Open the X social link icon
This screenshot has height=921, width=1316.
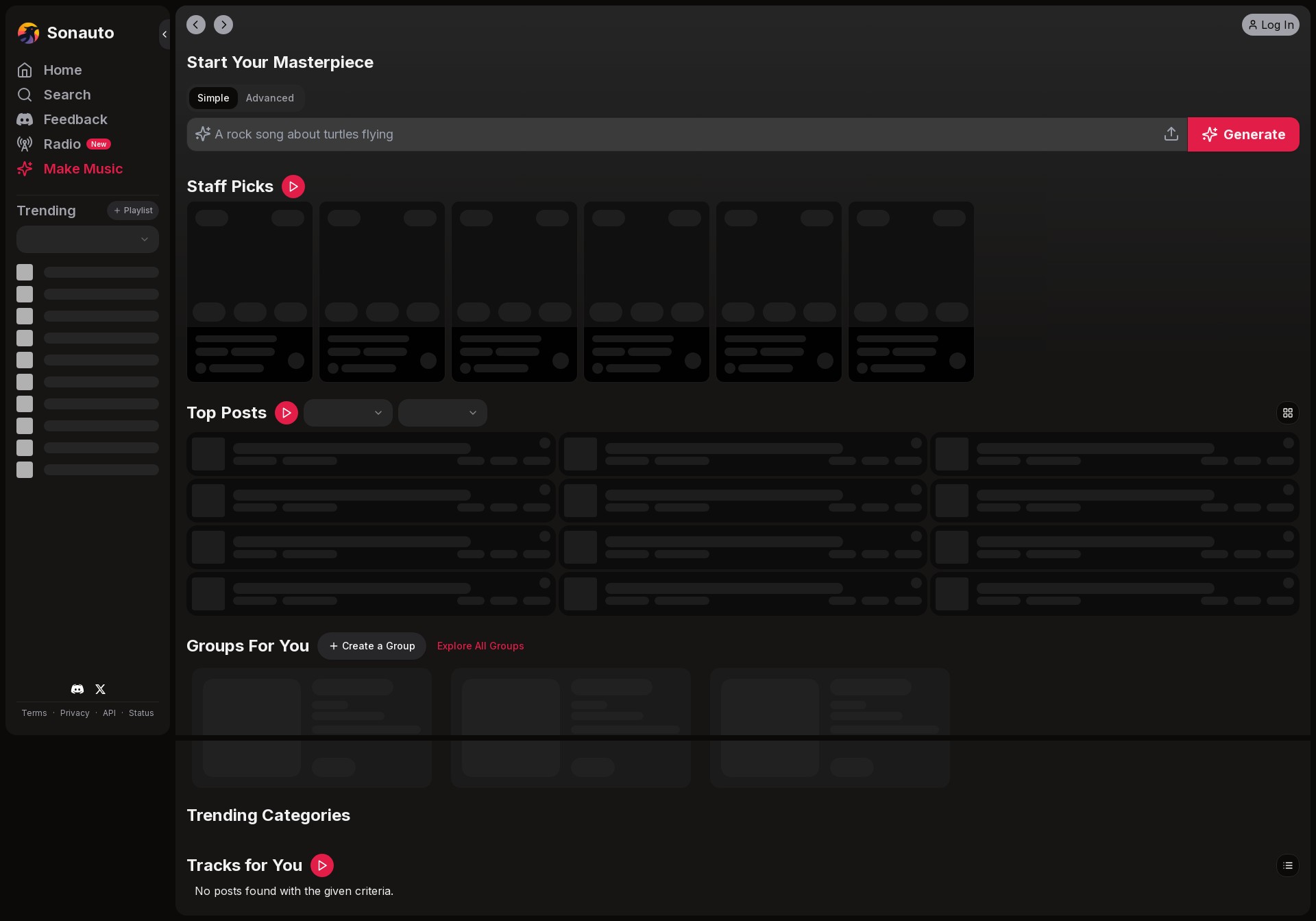coord(101,689)
